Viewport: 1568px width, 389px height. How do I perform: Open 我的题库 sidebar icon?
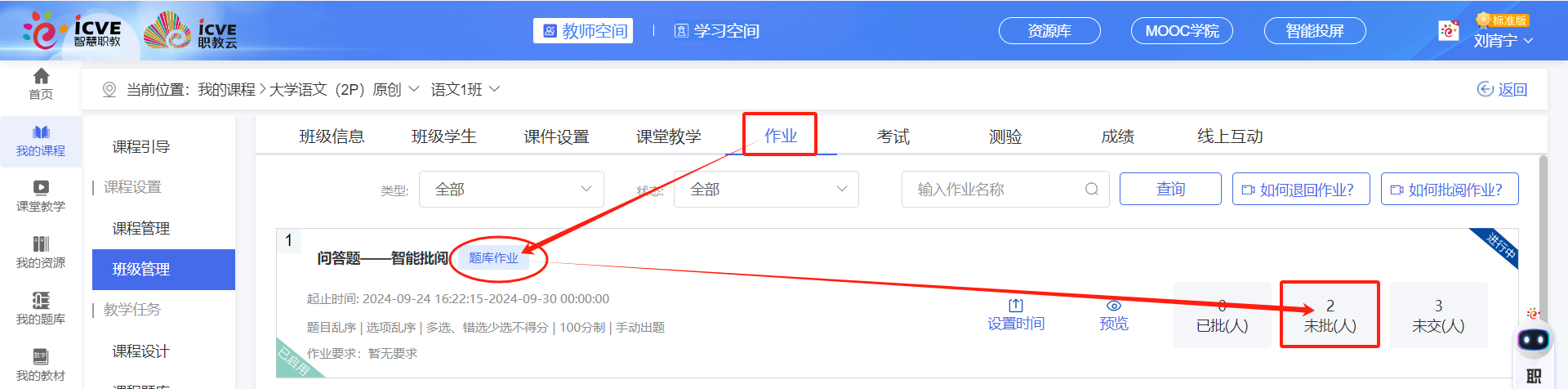[x=41, y=300]
